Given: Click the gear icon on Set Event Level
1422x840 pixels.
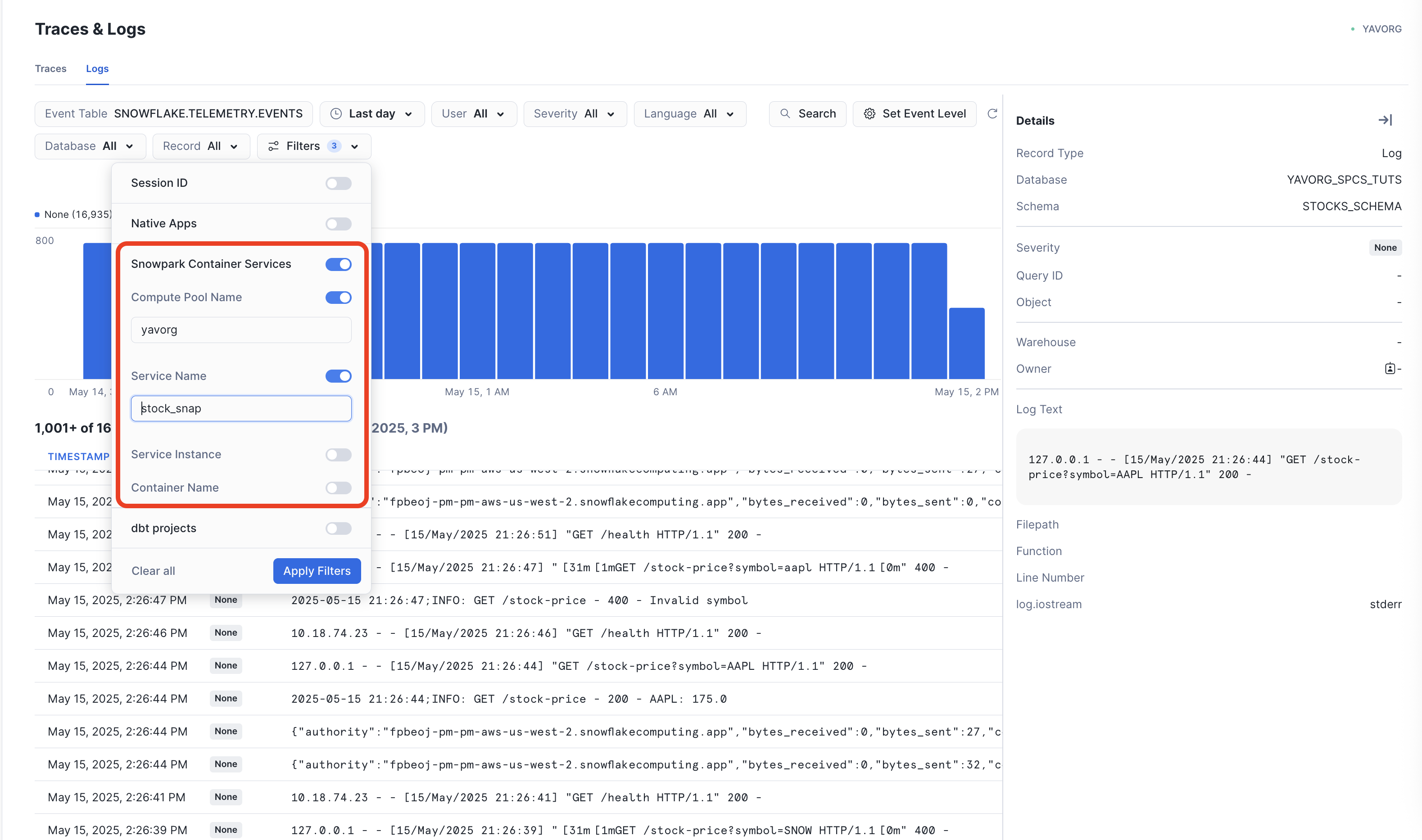Looking at the screenshot, I should [x=870, y=114].
